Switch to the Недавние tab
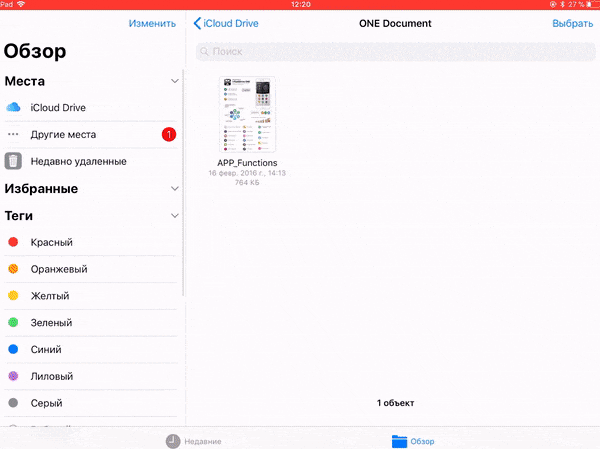 tap(194, 441)
